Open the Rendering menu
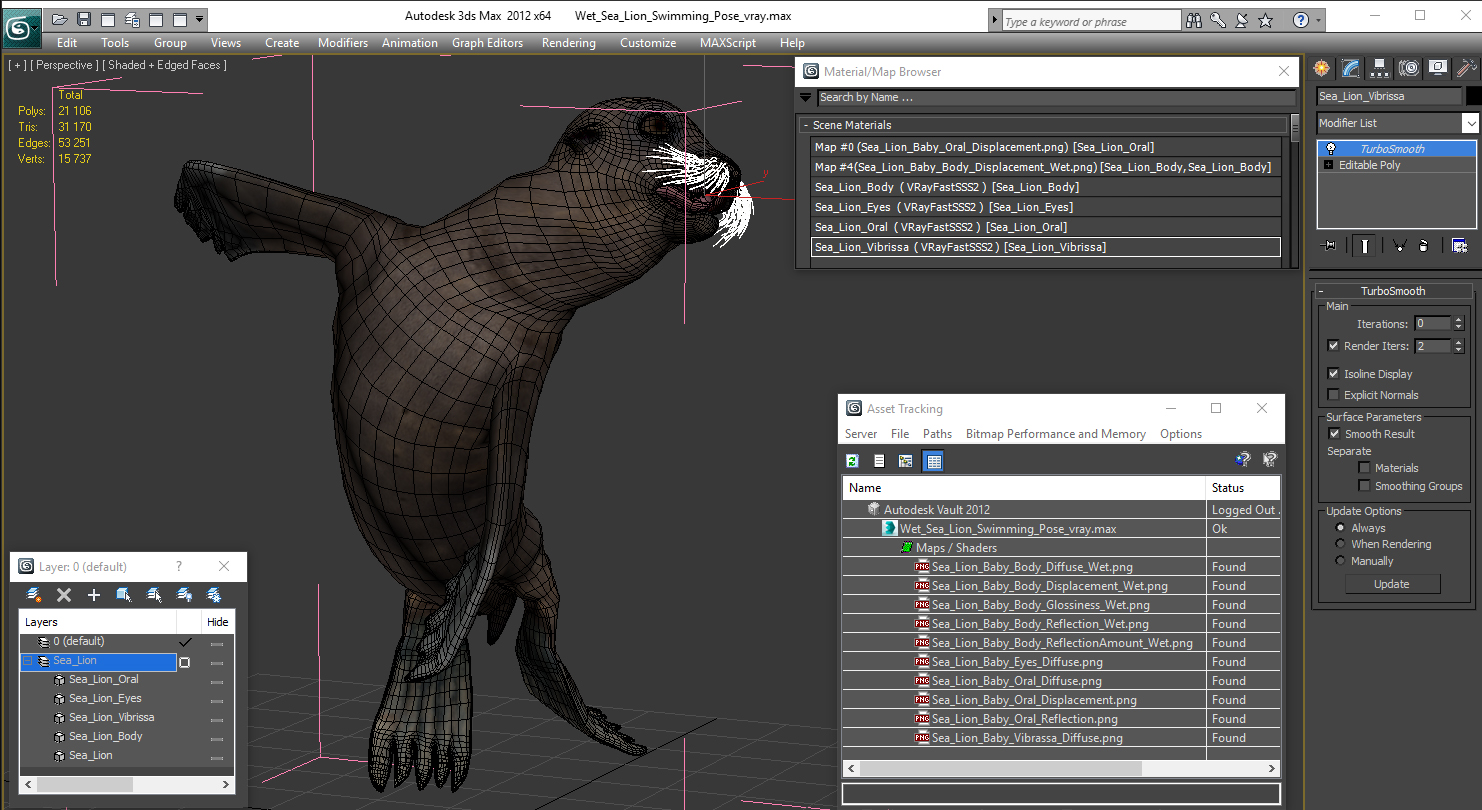 tap(568, 43)
